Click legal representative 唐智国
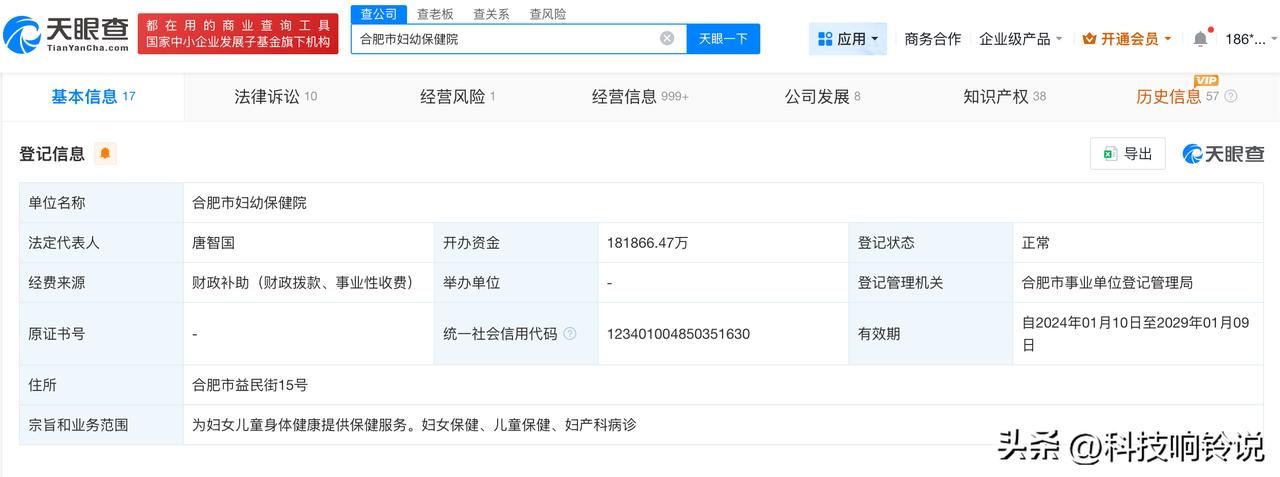Image resolution: width=1280 pixels, height=477 pixels. (x=213, y=243)
